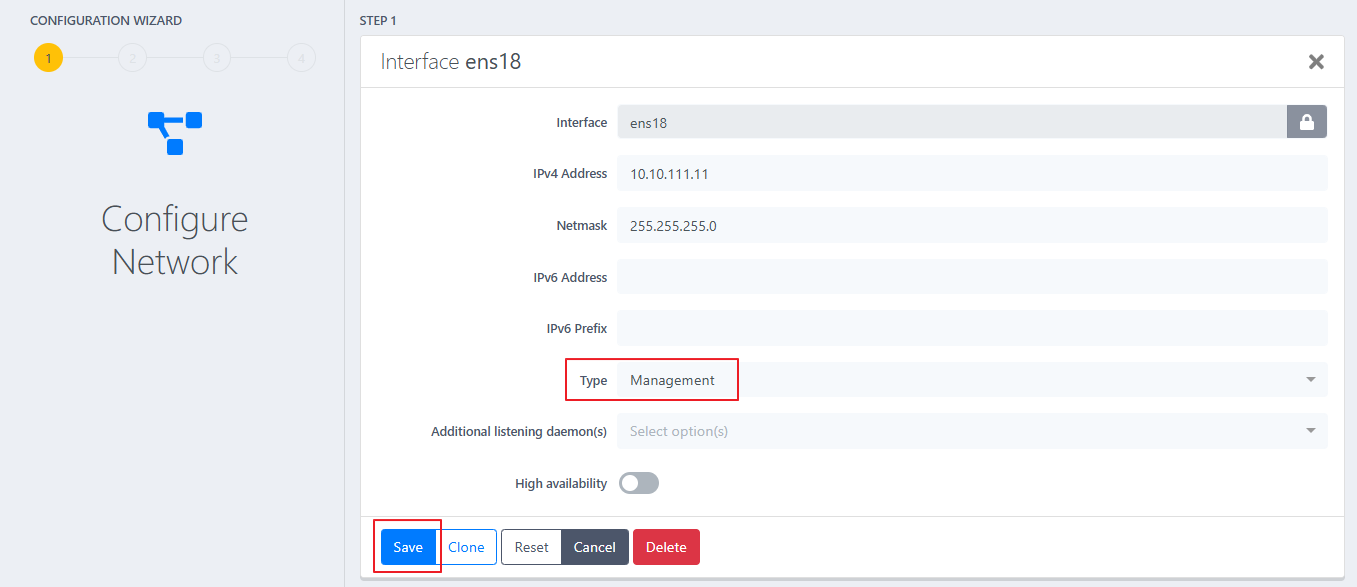
Task: Click the Netmask label
Action: (582, 225)
